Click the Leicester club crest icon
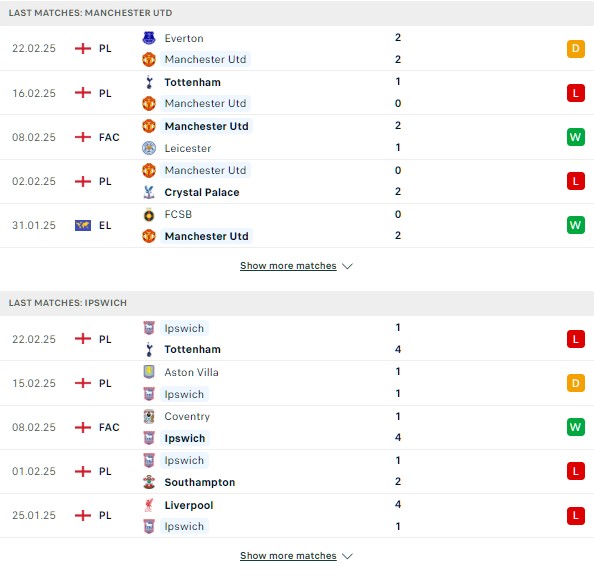The height and width of the screenshot is (576, 594). point(149,148)
